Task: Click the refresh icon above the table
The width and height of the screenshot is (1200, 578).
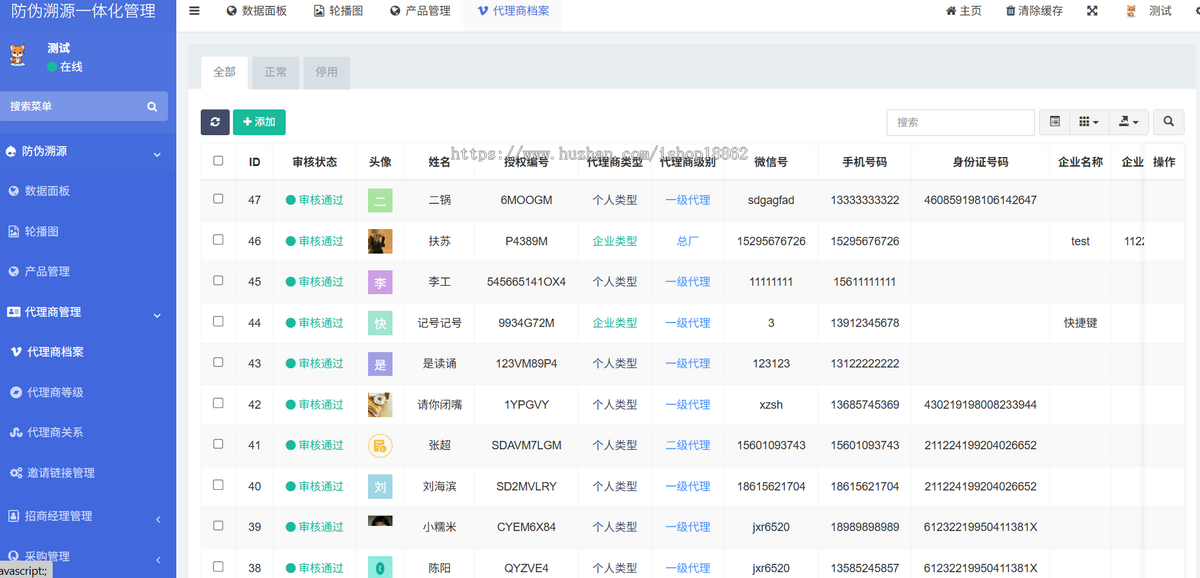Action: [214, 121]
